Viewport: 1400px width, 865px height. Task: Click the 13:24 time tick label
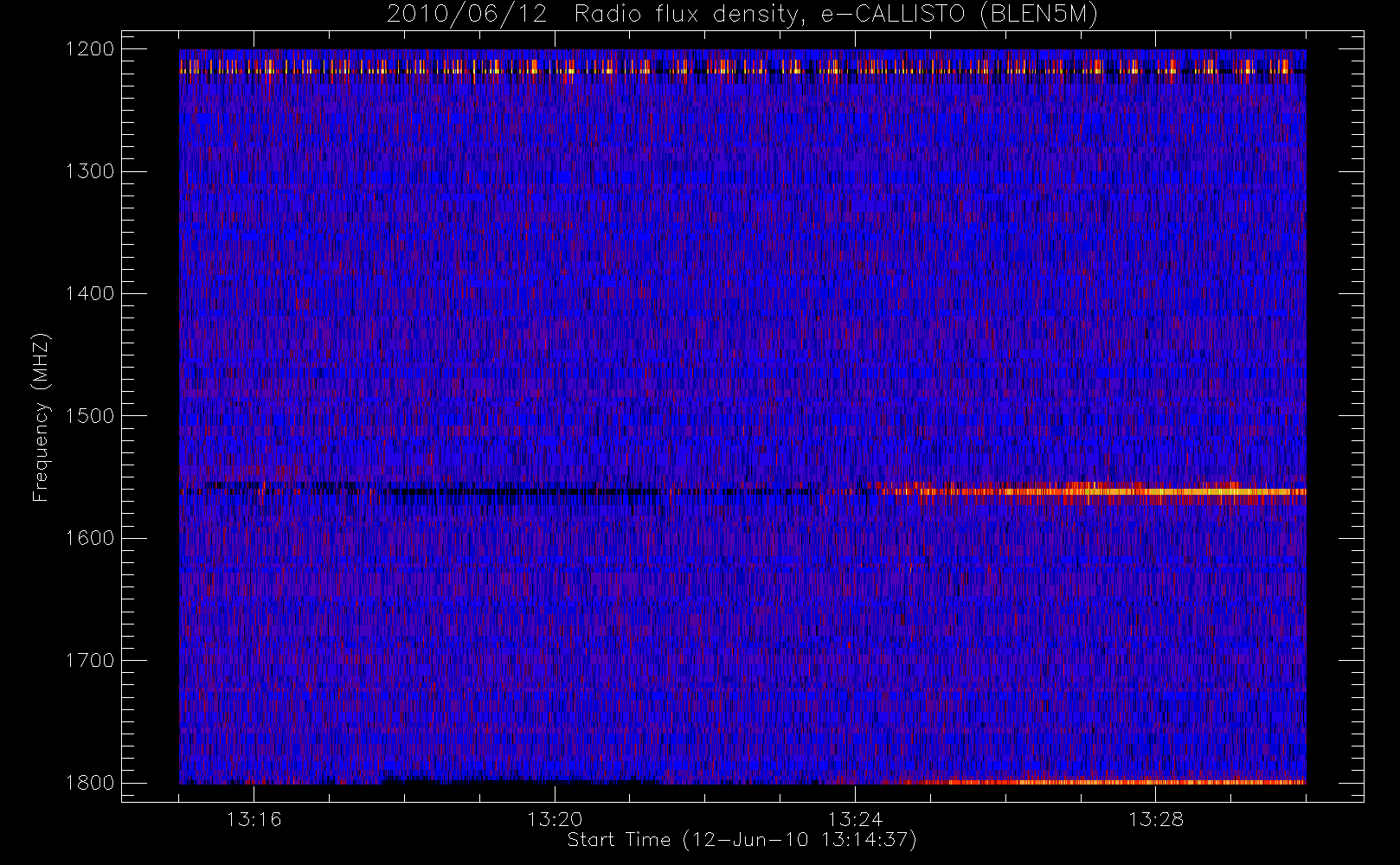point(856,819)
